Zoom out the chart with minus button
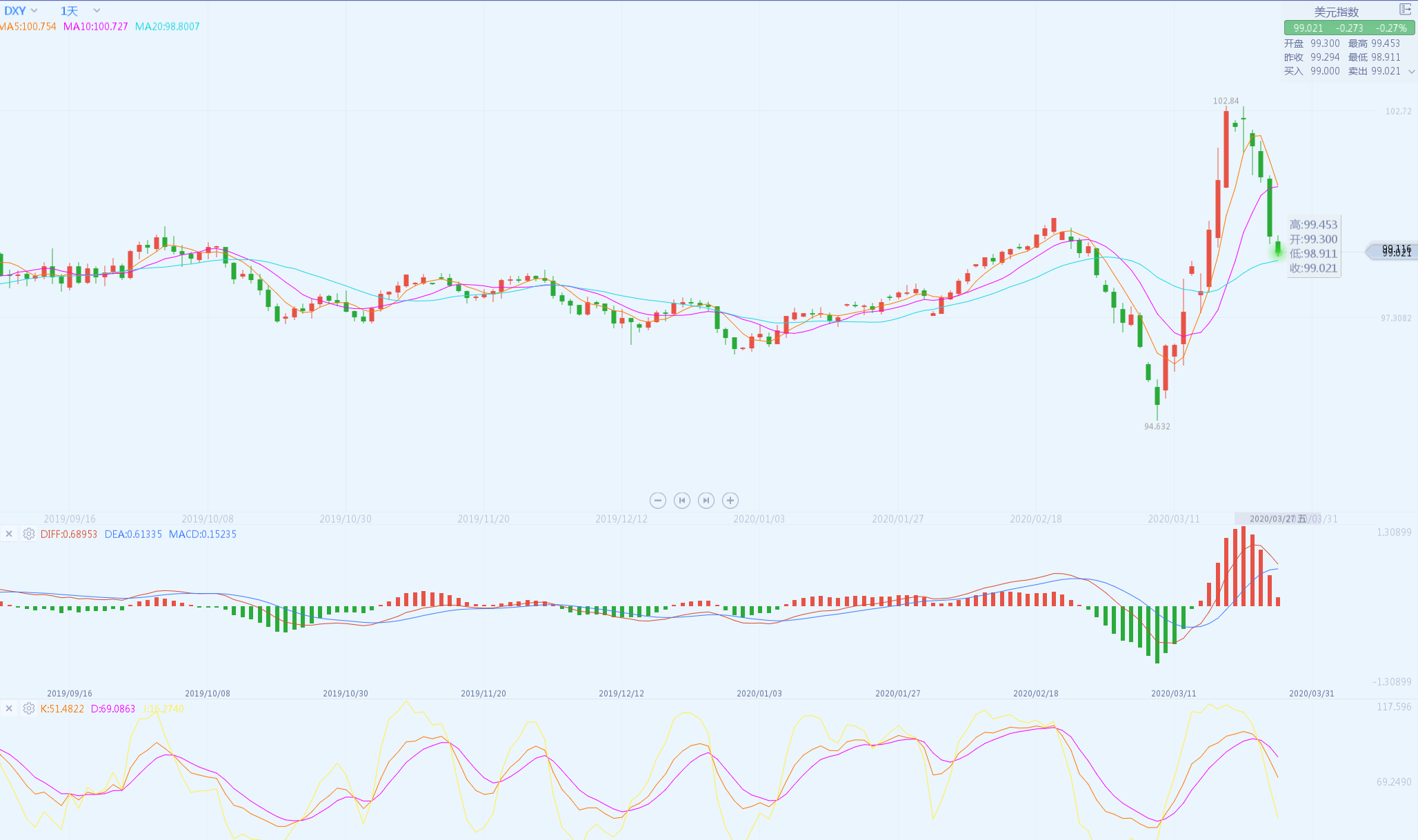Image resolution: width=1418 pixels, height=840 pixels. point(658,501)
